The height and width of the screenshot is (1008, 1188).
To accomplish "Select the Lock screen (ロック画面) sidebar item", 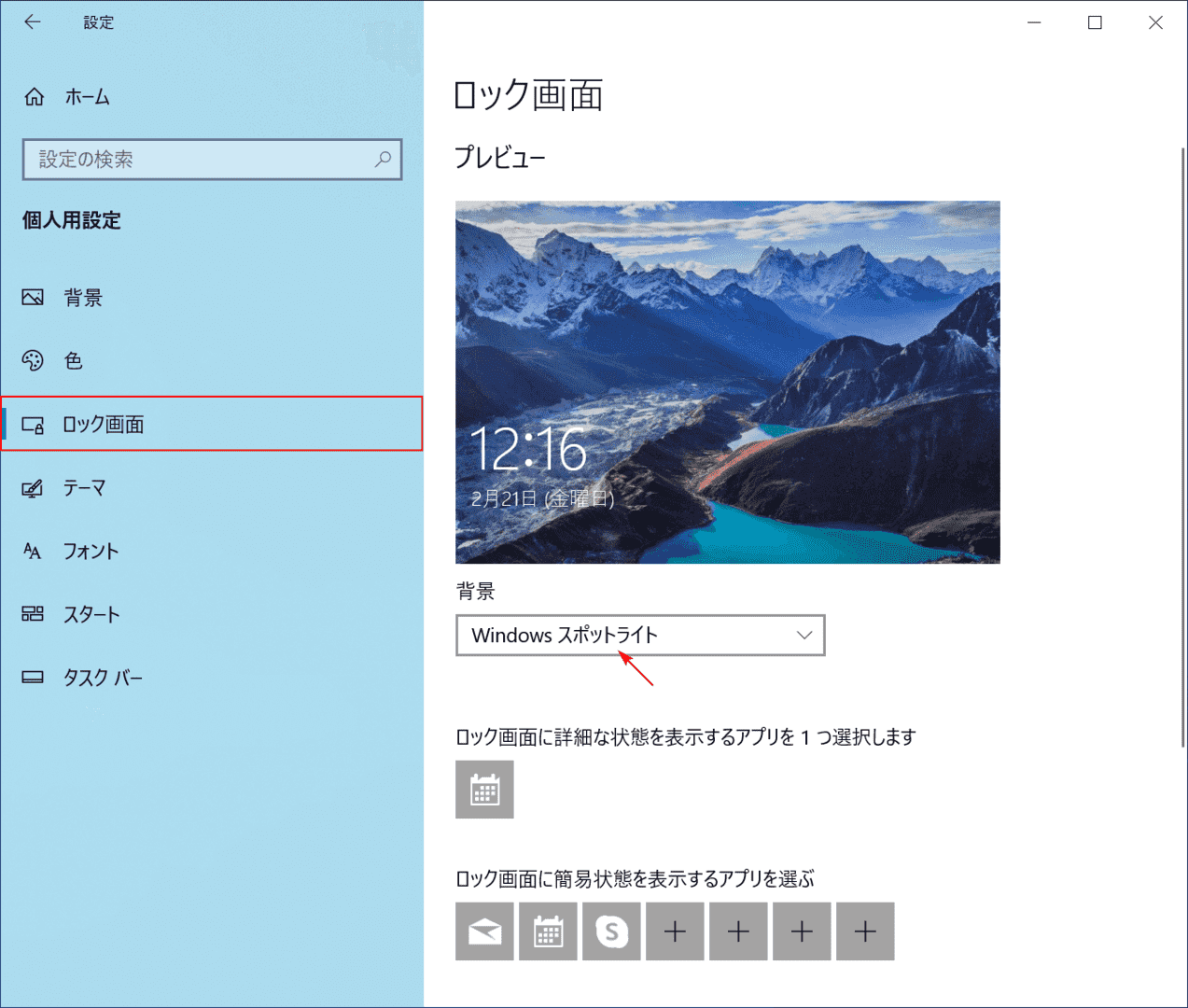I will pos(212,424).
